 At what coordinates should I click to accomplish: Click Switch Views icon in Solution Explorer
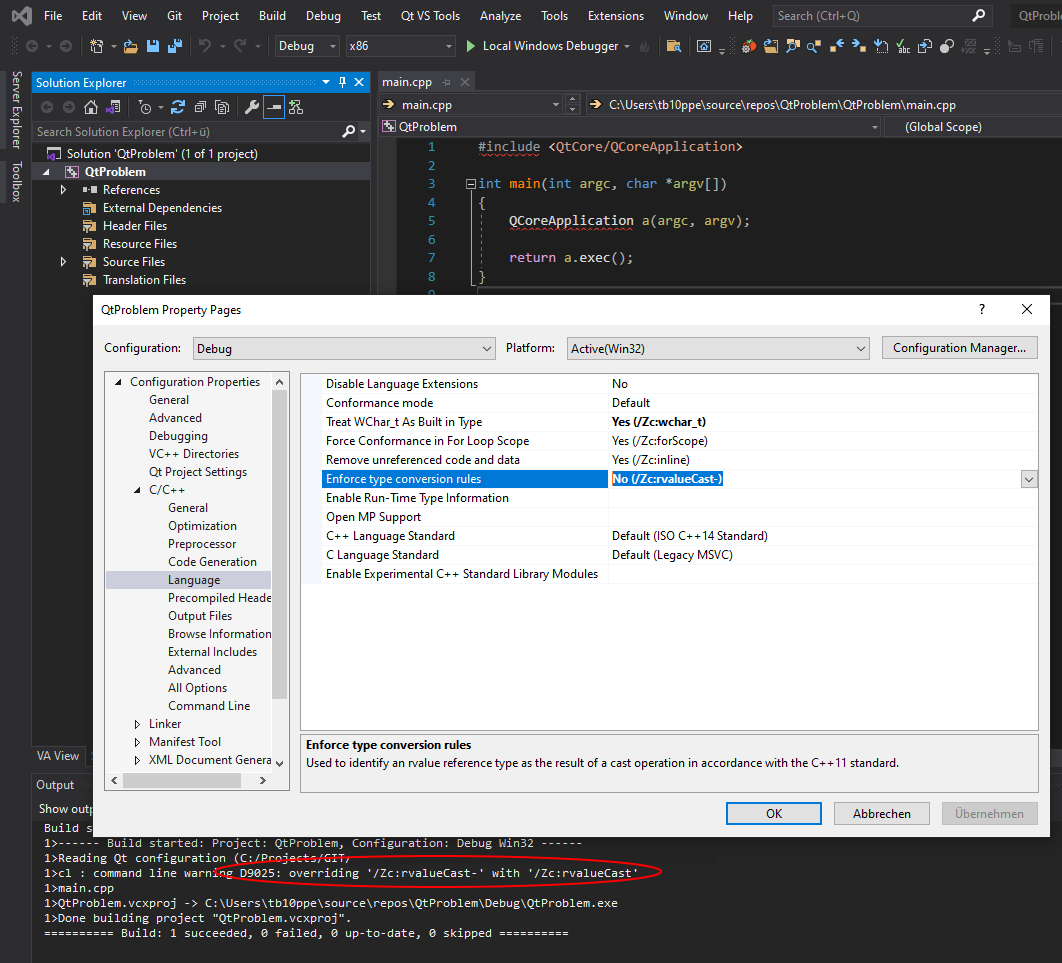point(113,107)
